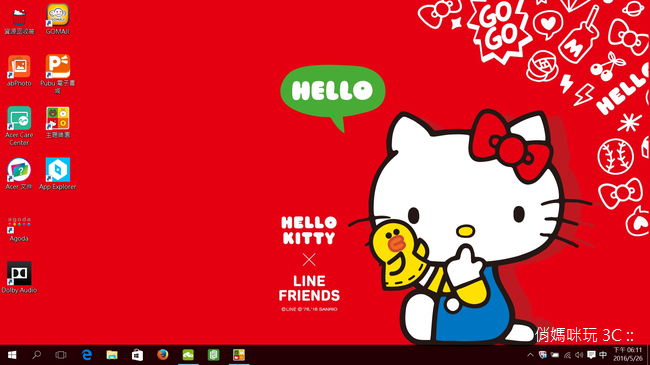Select the App Explorer desktop shortcut

(58, 174)
